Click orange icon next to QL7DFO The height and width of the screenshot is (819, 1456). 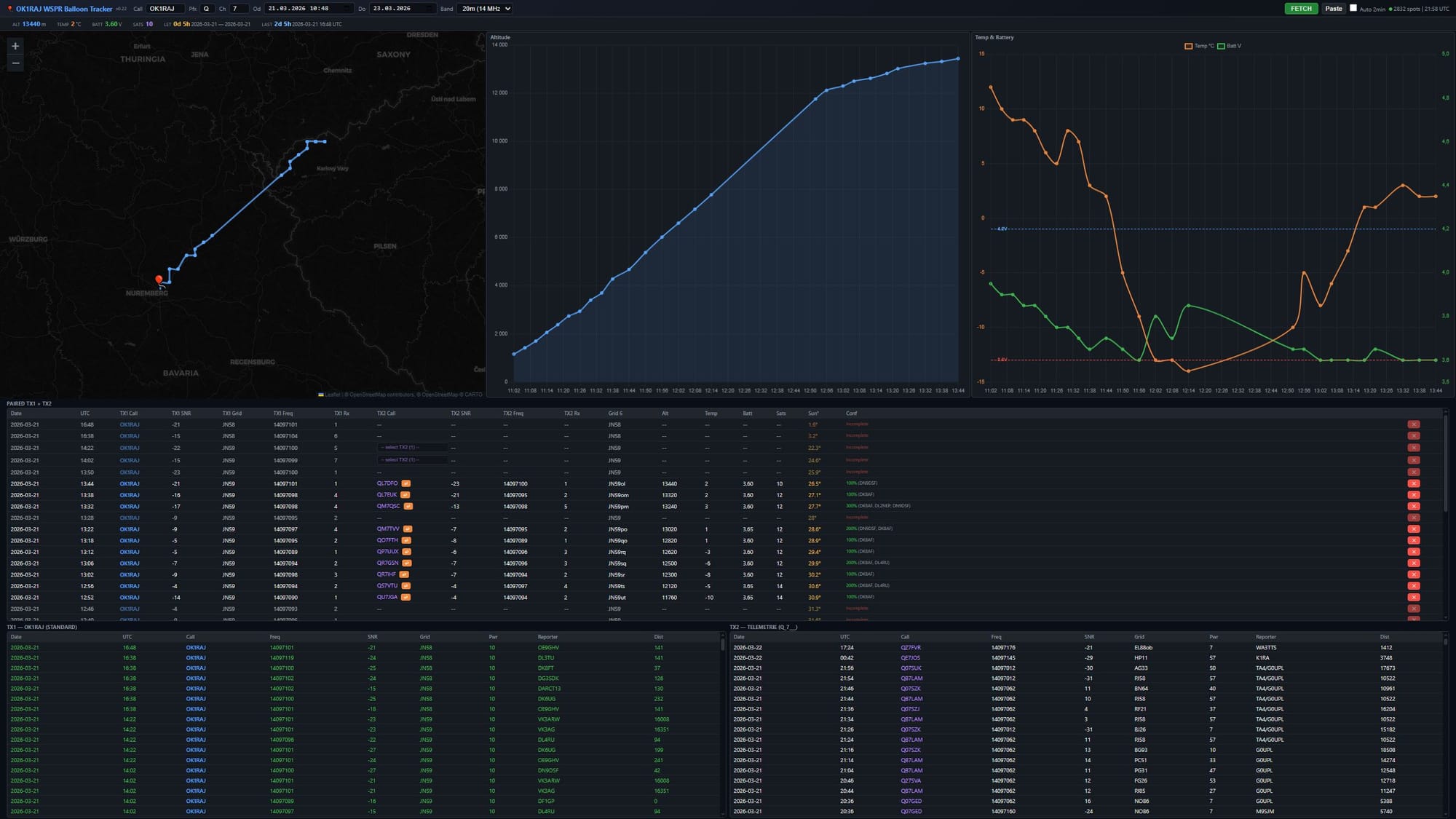coord(406,483)
